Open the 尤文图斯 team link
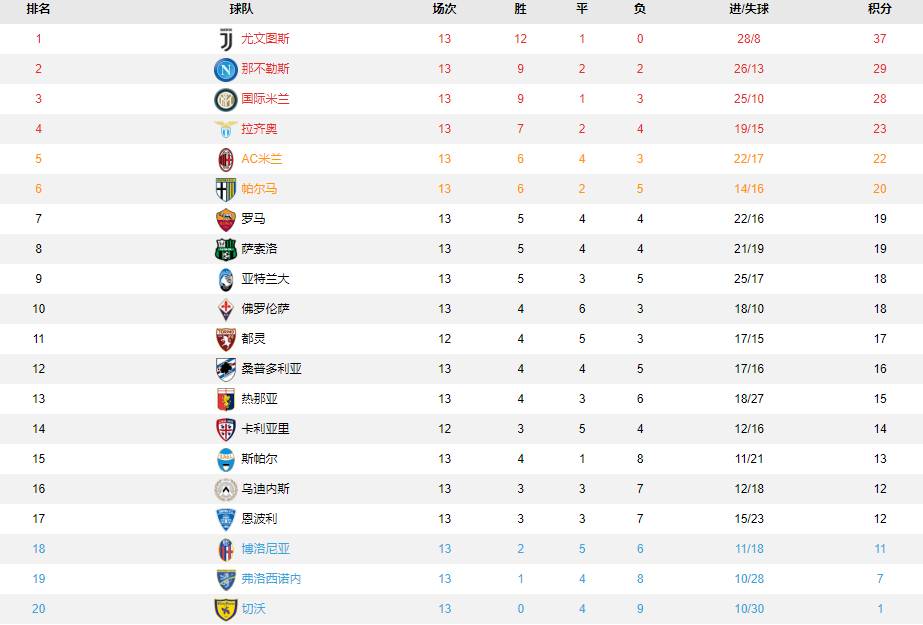The width and height of the screenshot is (923, 625). pos(265,39)
